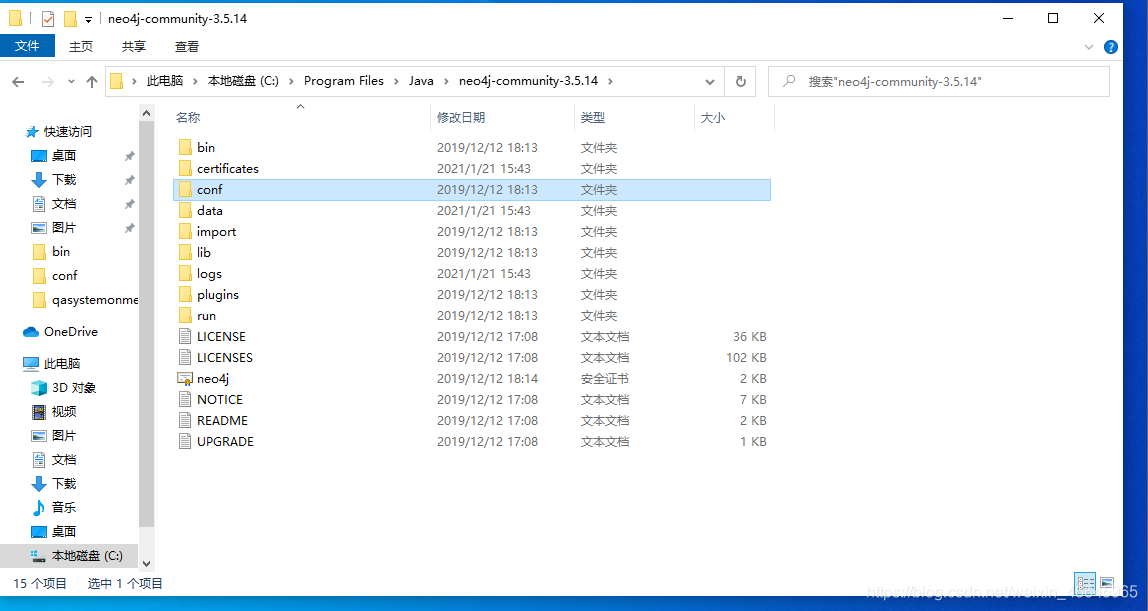This screenshot has height=611, width=1148.
Task: Select the UPGRADE text file icon
Action: 185,442
